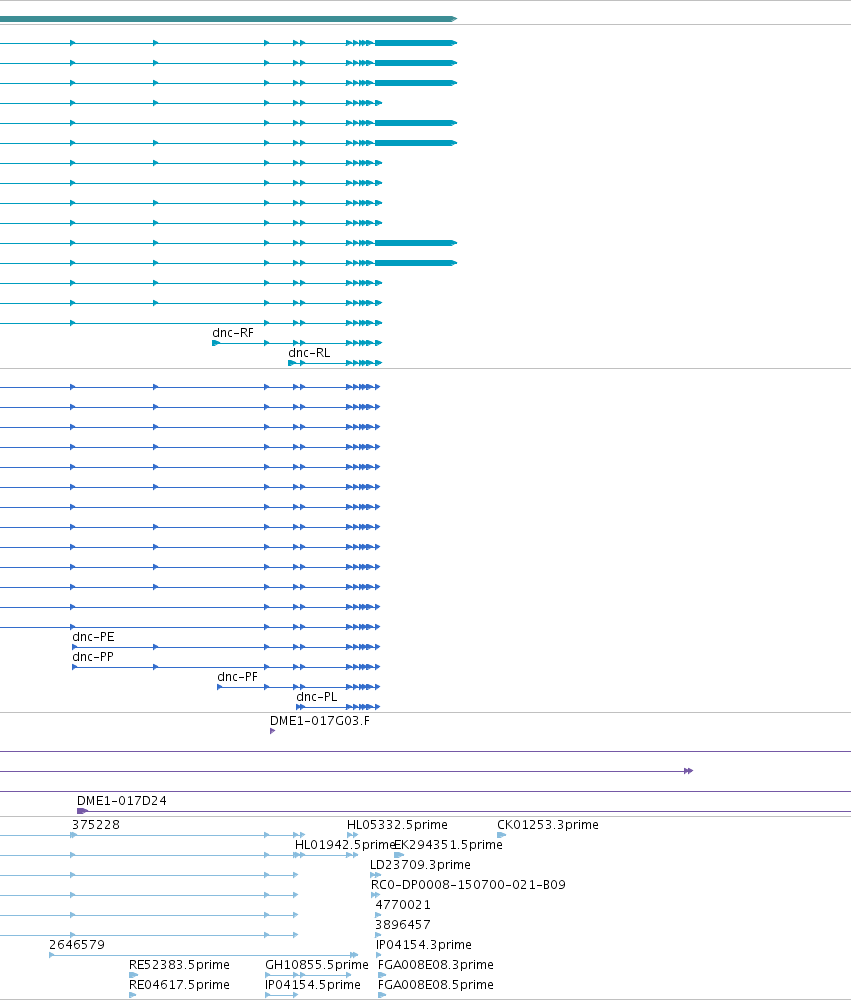851x1000 pixels.
Task: Select LD23709.3prime EST label
Action: click(420, 865)
